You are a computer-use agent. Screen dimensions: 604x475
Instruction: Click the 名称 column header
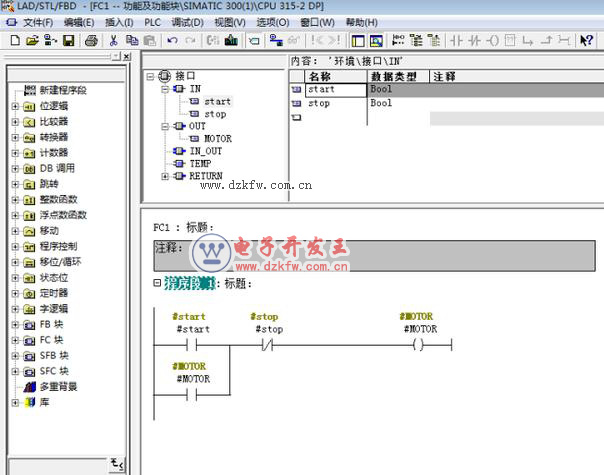(336, 77)
